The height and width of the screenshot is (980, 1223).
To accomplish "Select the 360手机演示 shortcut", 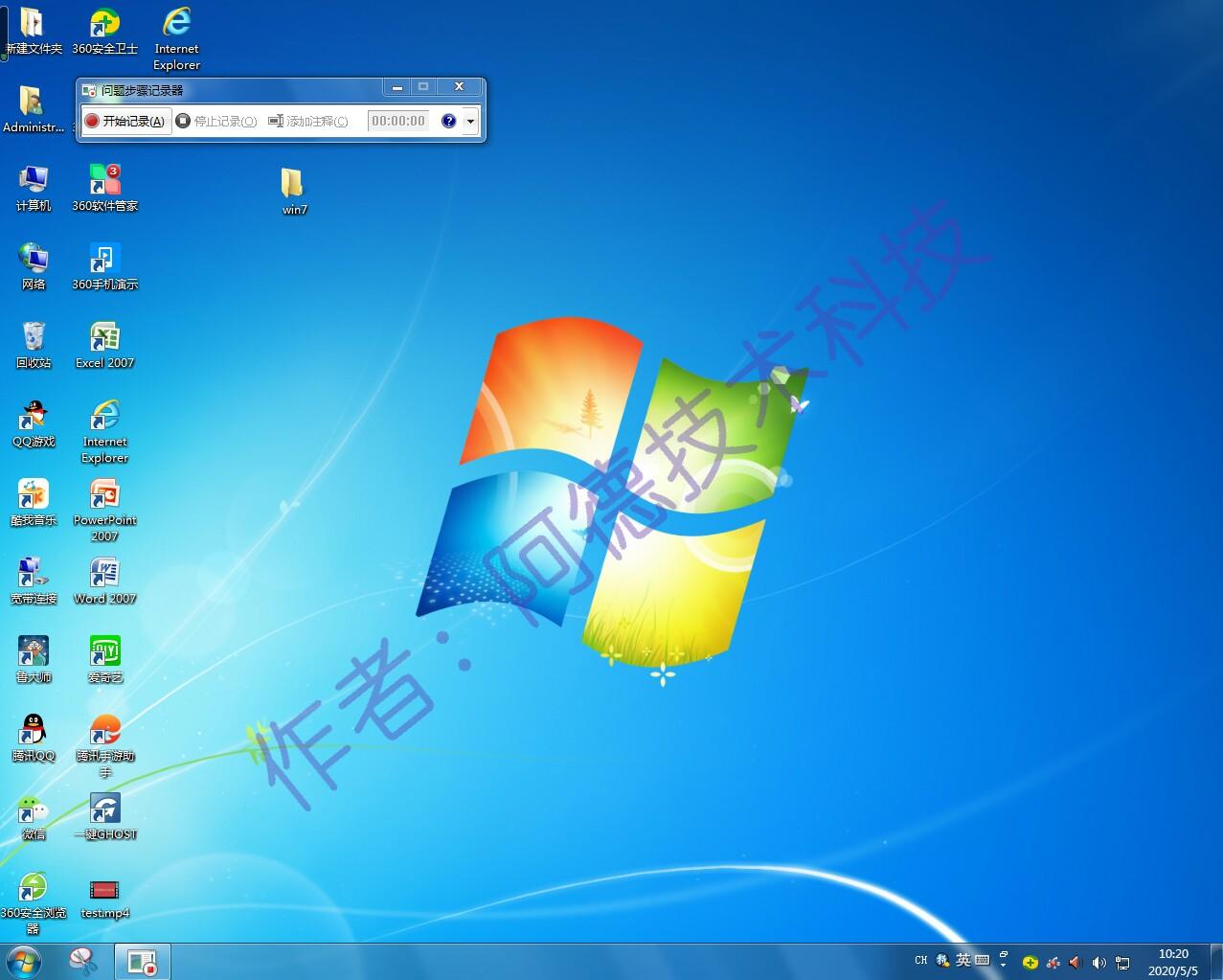I will (x=104, y=267).
